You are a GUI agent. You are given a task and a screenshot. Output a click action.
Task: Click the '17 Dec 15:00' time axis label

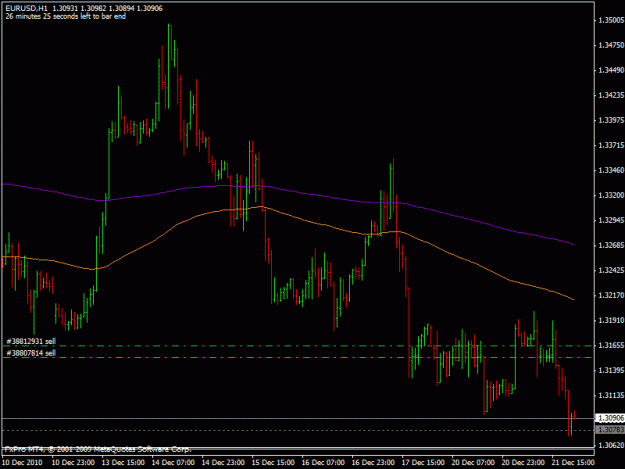click(423, 463)
